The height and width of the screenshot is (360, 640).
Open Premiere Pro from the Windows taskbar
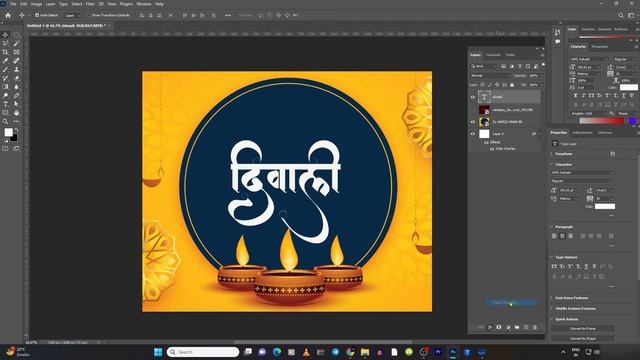coord(438,352)
